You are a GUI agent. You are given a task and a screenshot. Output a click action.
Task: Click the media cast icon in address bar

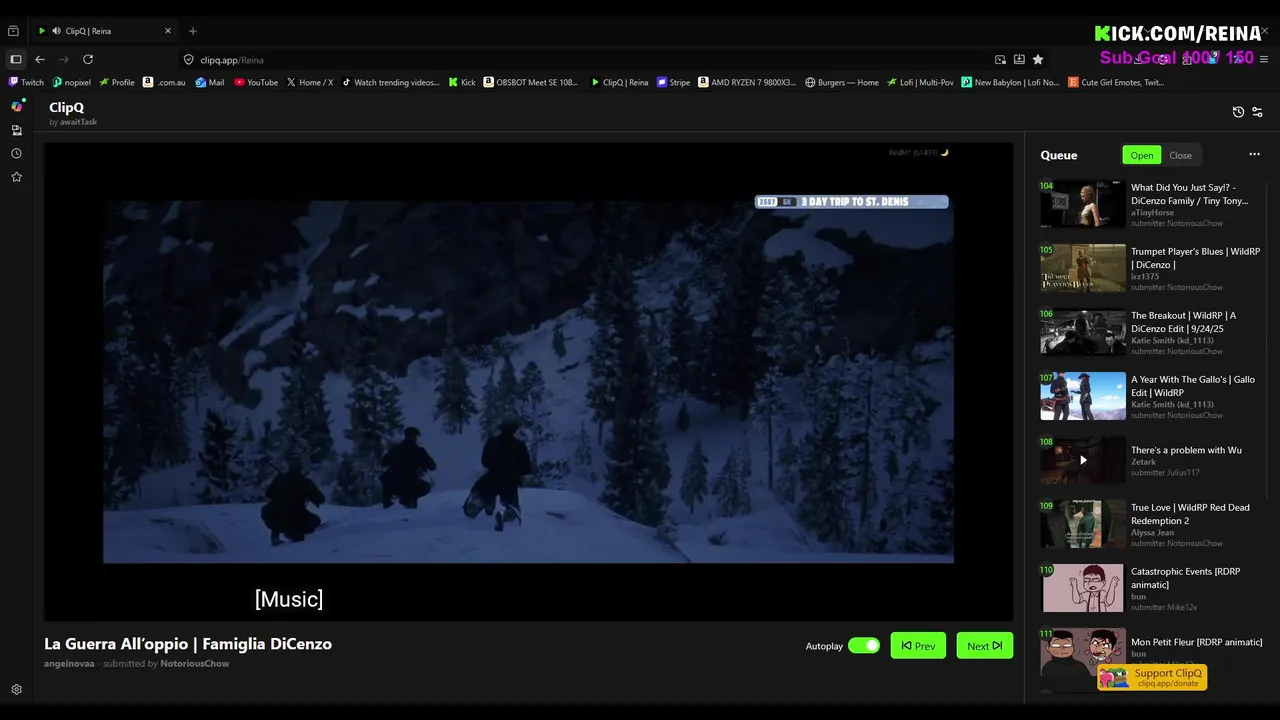pyautogui.click(x=1000, y=59)
